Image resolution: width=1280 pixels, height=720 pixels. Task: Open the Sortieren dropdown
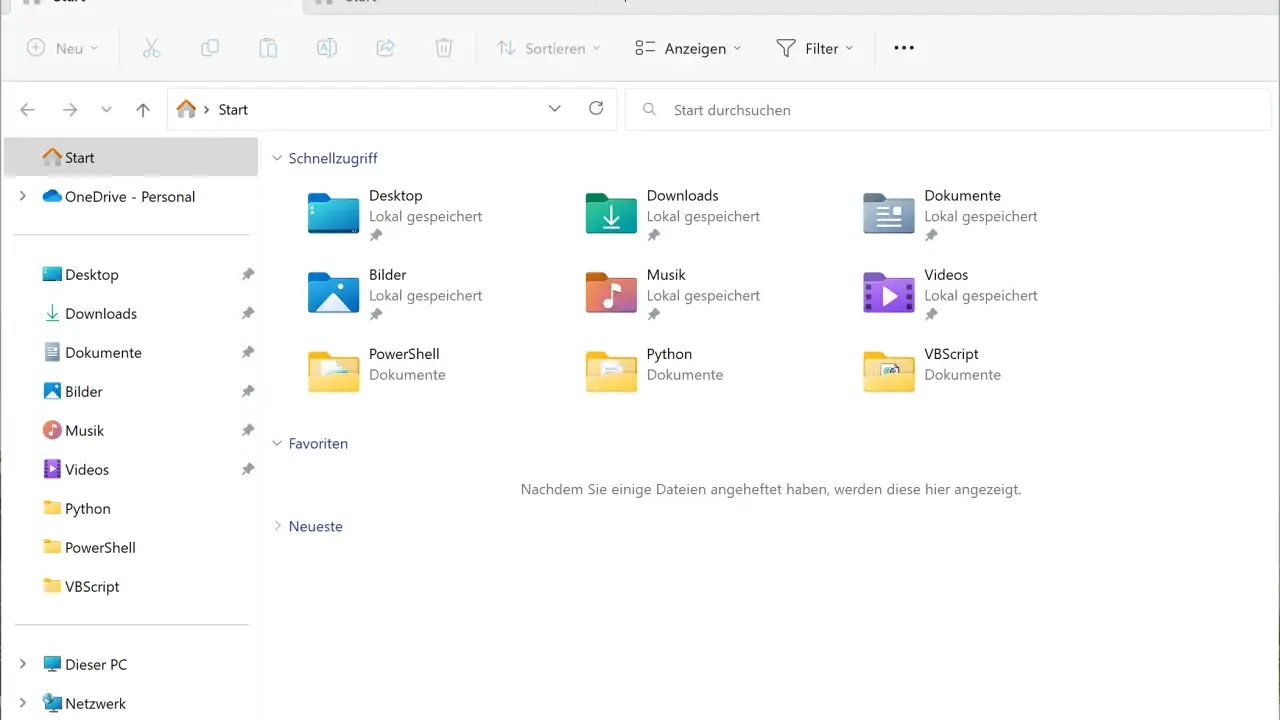click(549, 48)
